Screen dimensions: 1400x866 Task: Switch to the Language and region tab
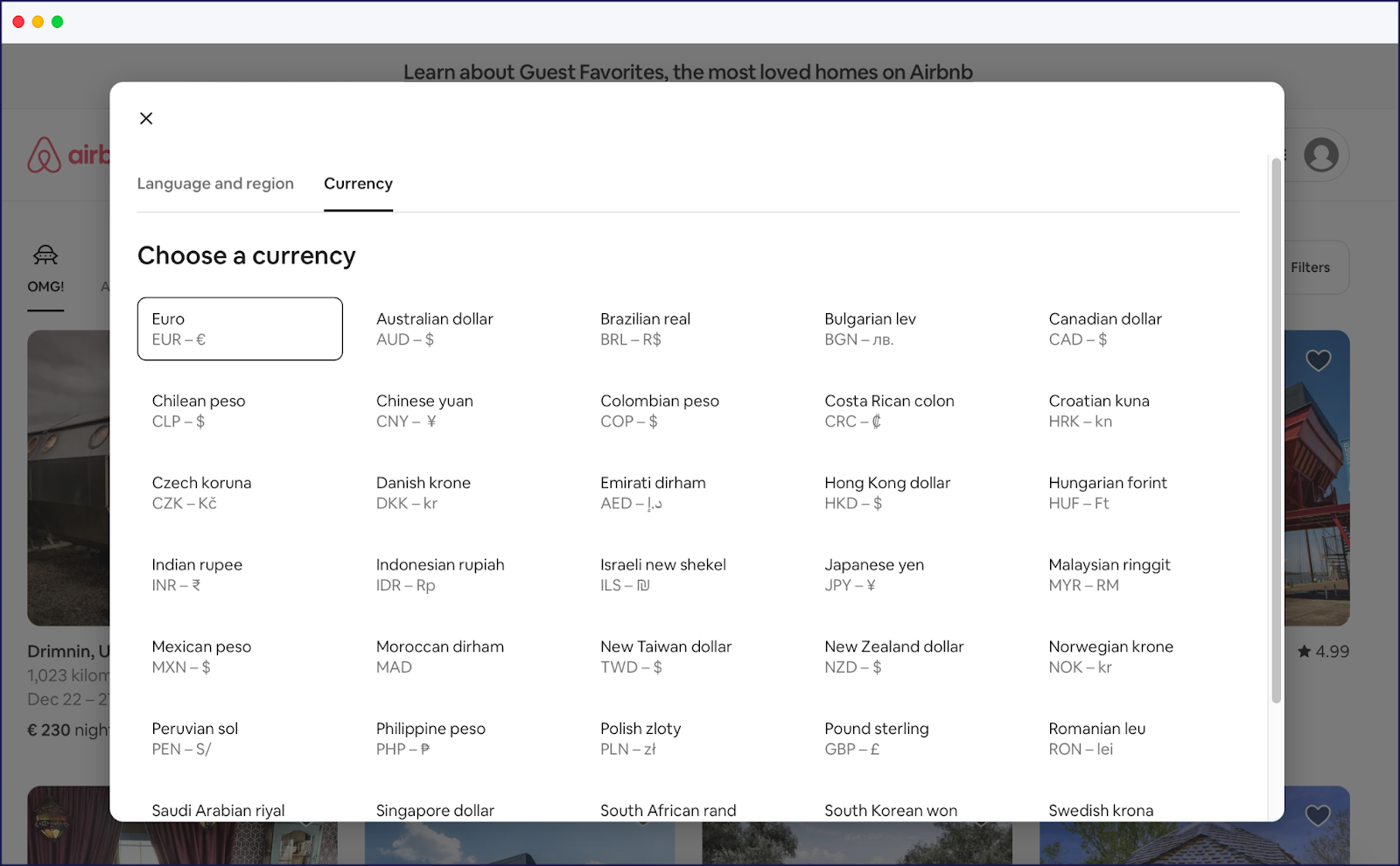[215, 184]
